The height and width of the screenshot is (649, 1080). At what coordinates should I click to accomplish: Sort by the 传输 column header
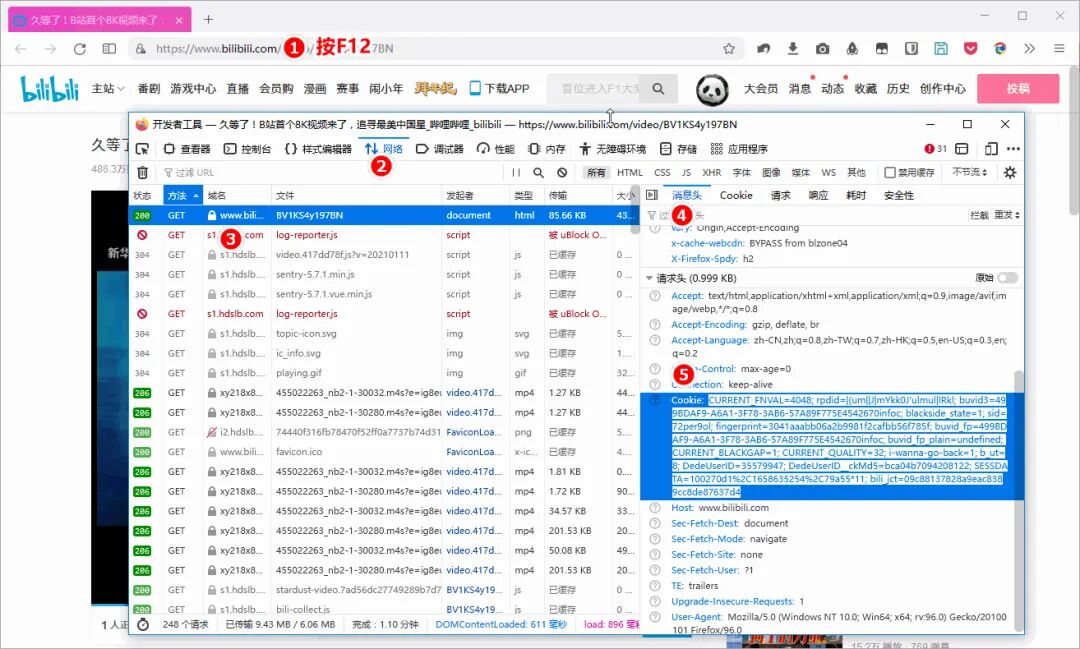tap(577, 196)
